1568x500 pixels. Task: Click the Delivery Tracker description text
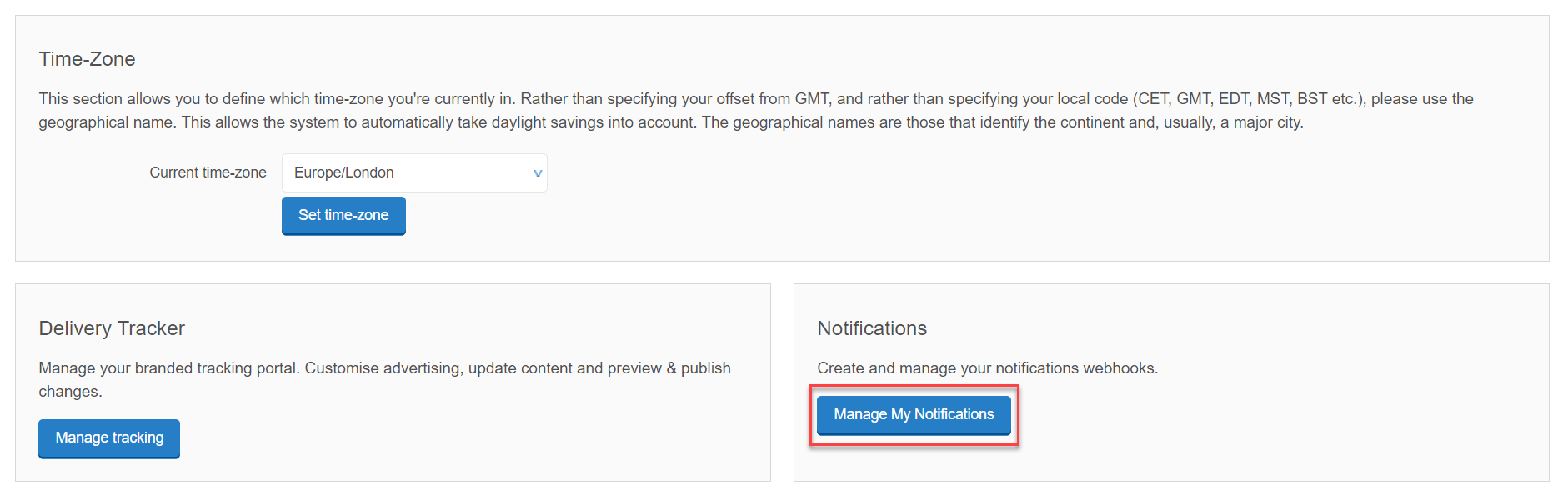click(x=383, y=367)
